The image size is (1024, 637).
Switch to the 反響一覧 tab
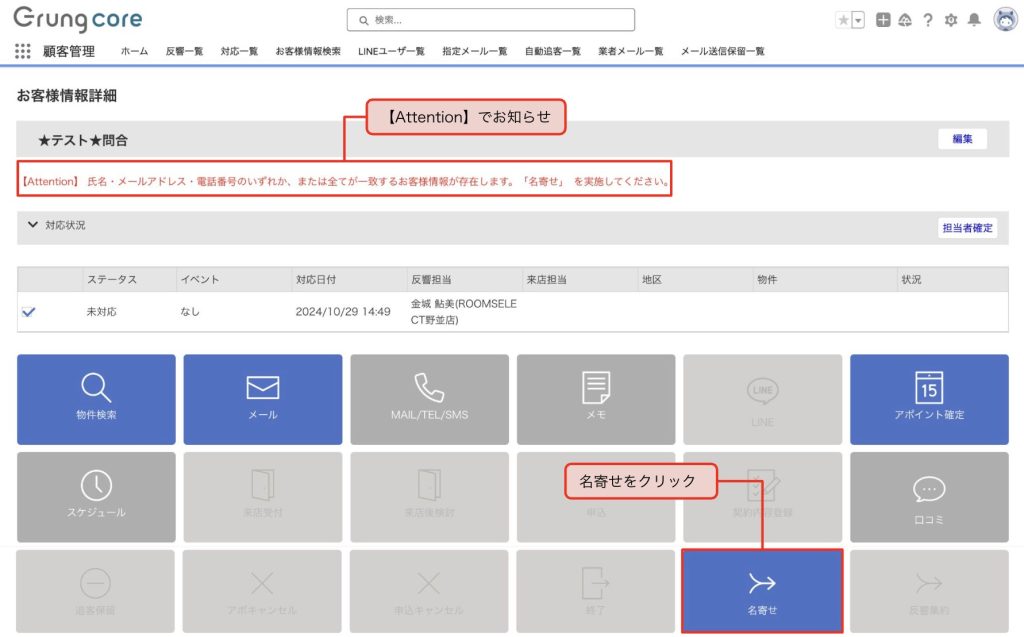click(x=184, y=51)
